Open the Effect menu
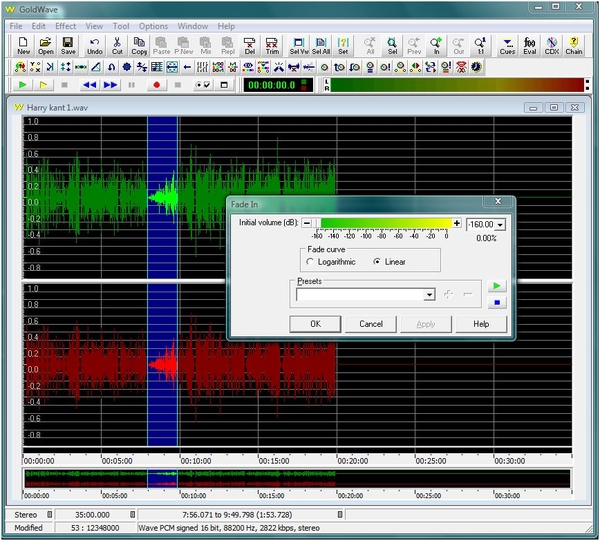This screenshot has height=541, width=600. point(65,26)
